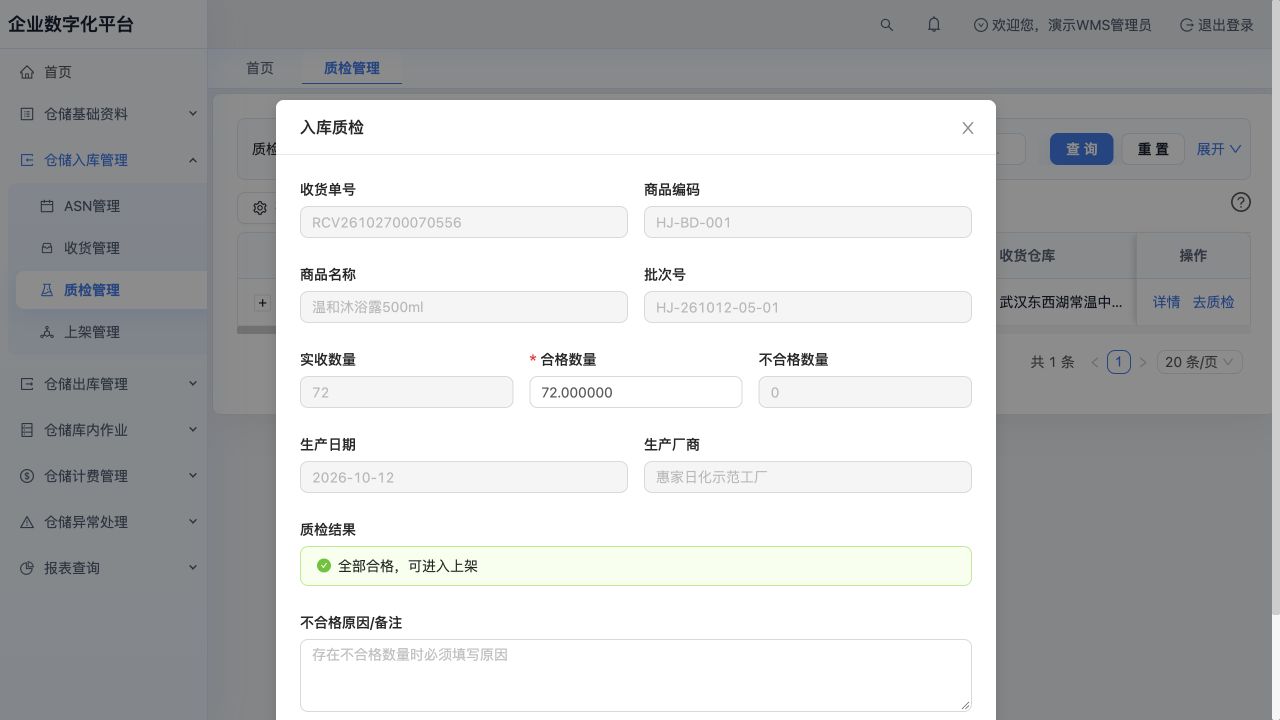Click the ASN管理 calendar icon
1280x720 pixels.
coord(47,206)
